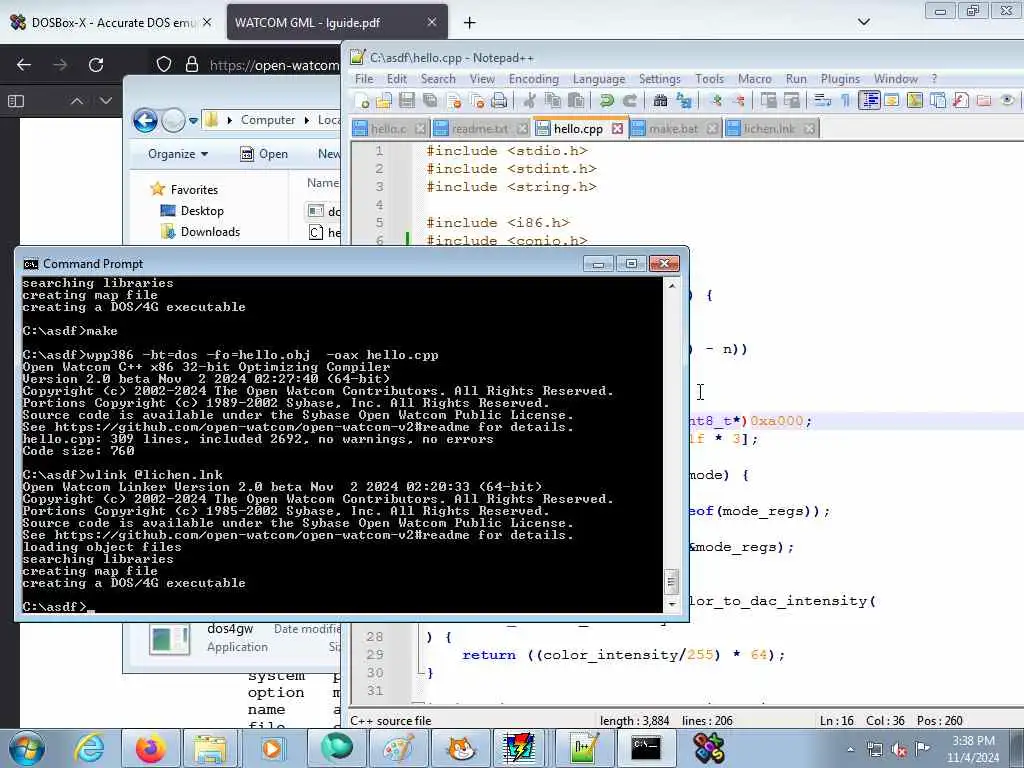Click the Computer breadcrumb in Explorer address bar
The width and height of the screenshot is (1024, 768).
(268, 120)
